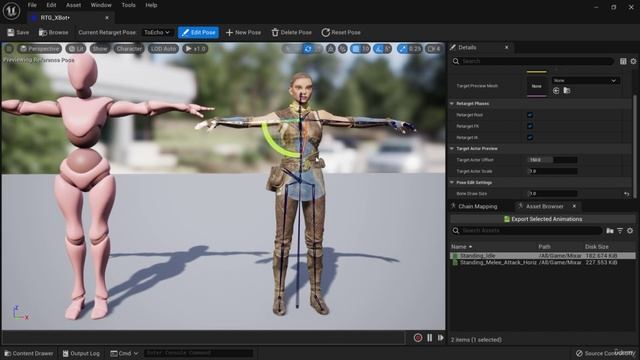
Task: Click the Target Actor Offset value slider
Action: pos(552,160)
